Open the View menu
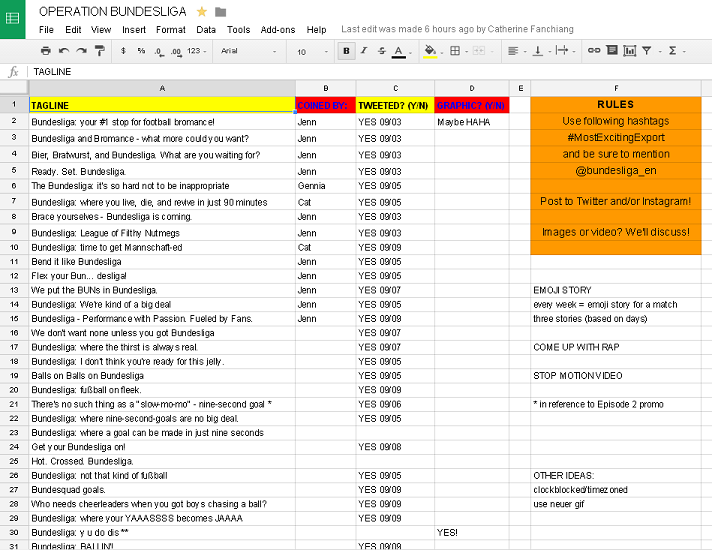The width and height of the screenshot is (712, 550). [101, 30]
